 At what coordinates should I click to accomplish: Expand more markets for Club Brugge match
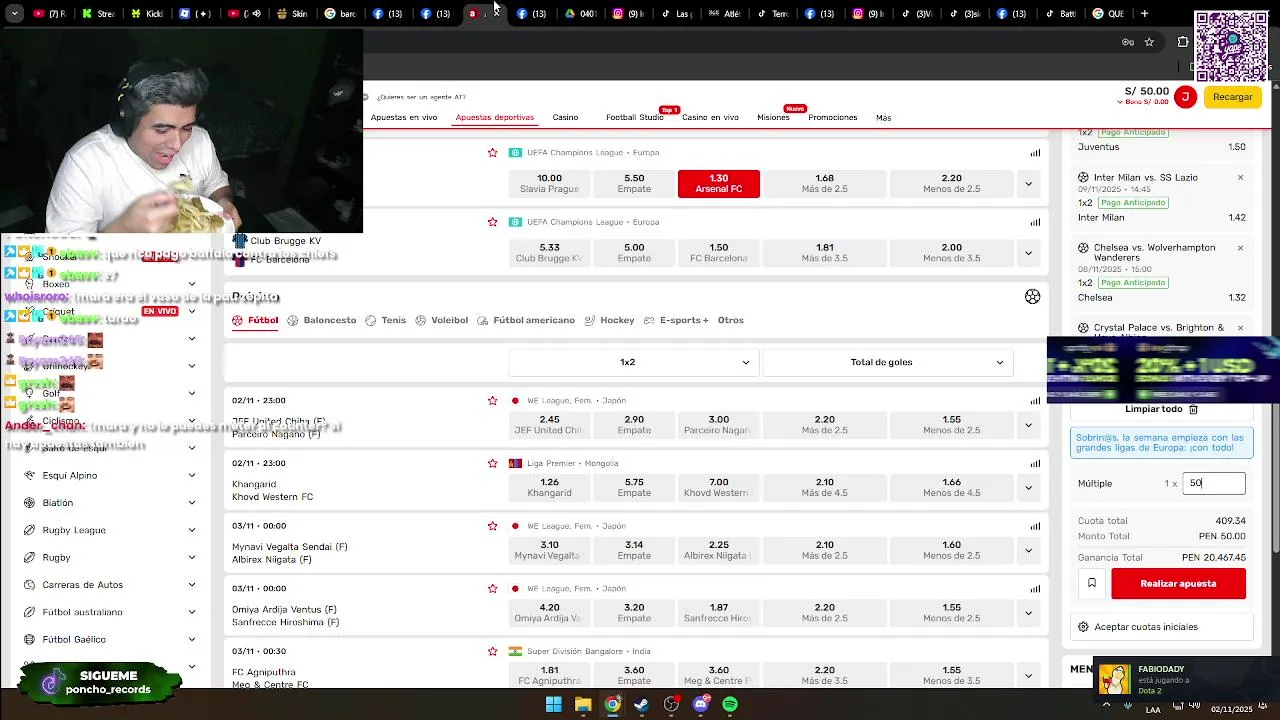[x=1028, y=253]
